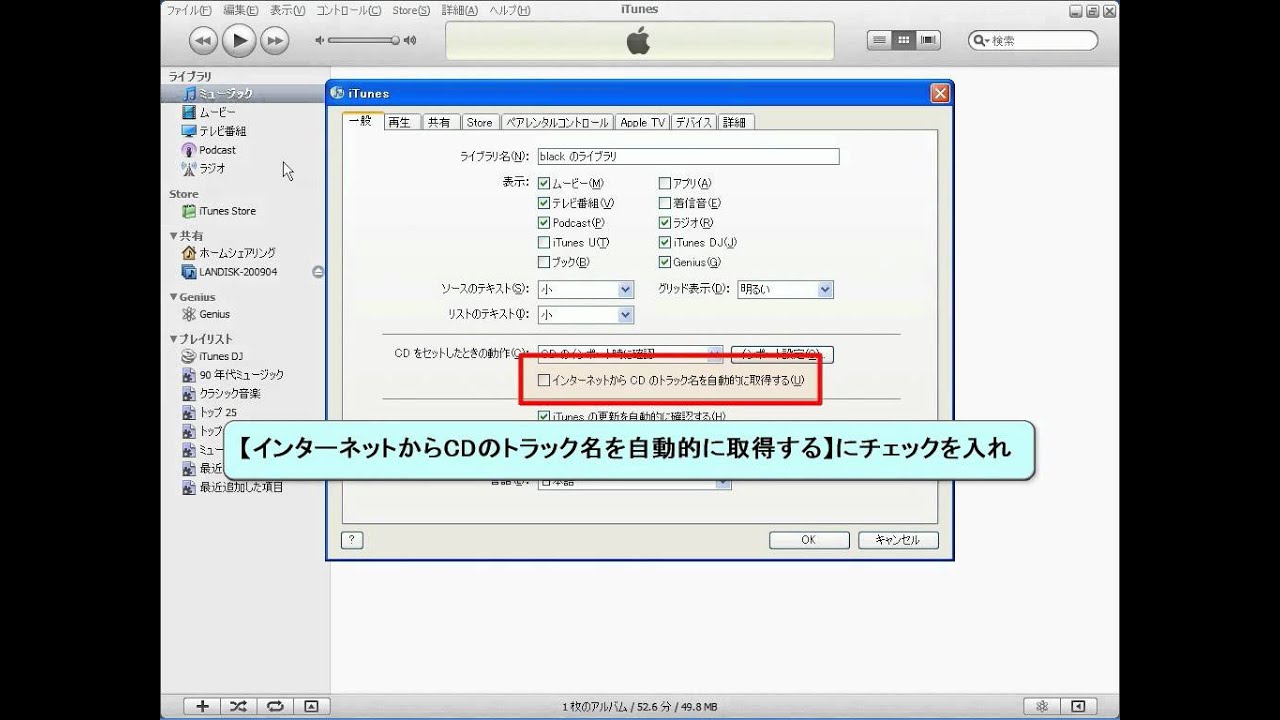Show the artwork viewer button
Image resolution: width=1280 pixels, height=720 pixels.
click(311, 706)
